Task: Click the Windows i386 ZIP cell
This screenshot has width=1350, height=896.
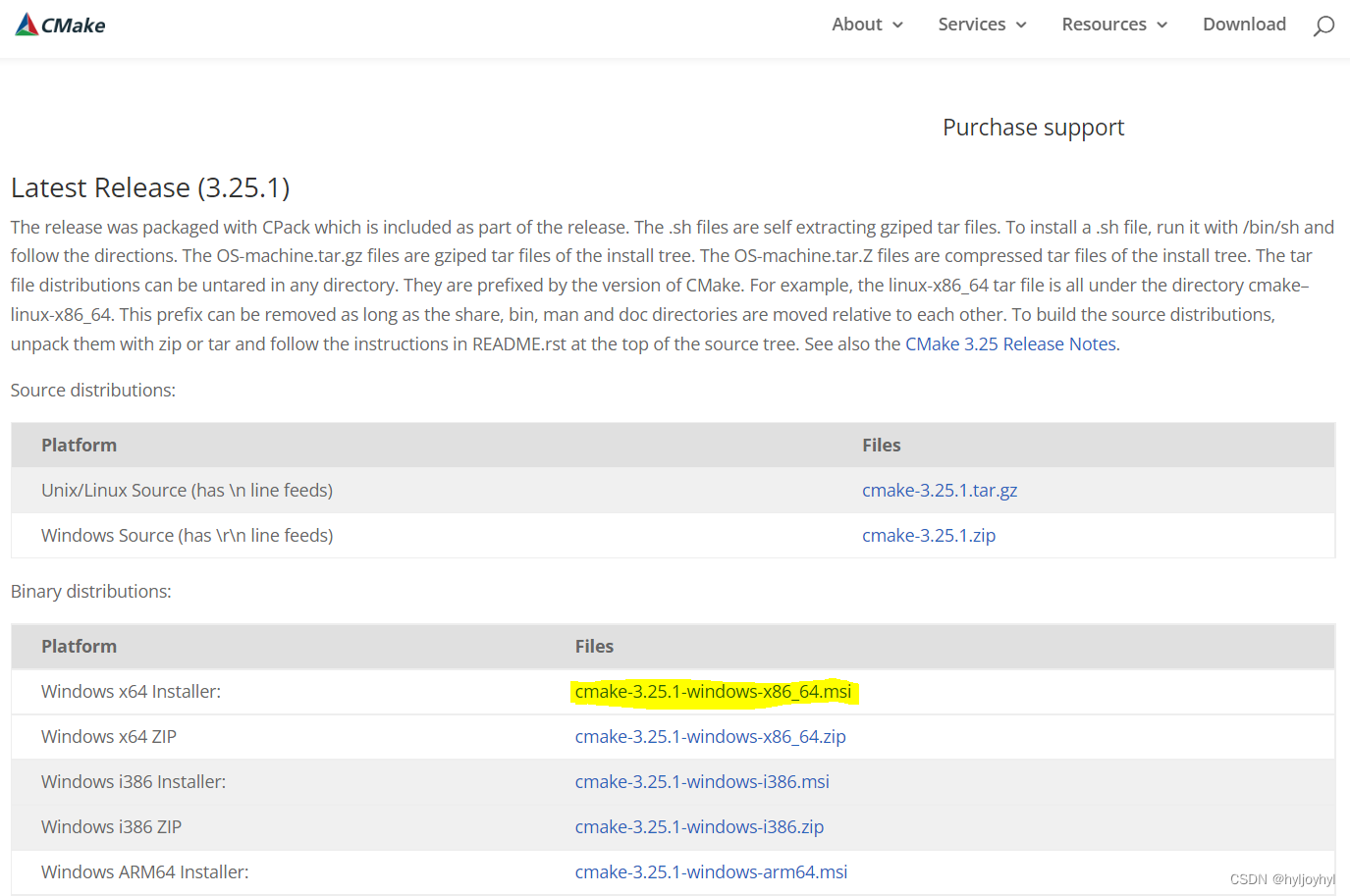Action: (x=111, y=827)
